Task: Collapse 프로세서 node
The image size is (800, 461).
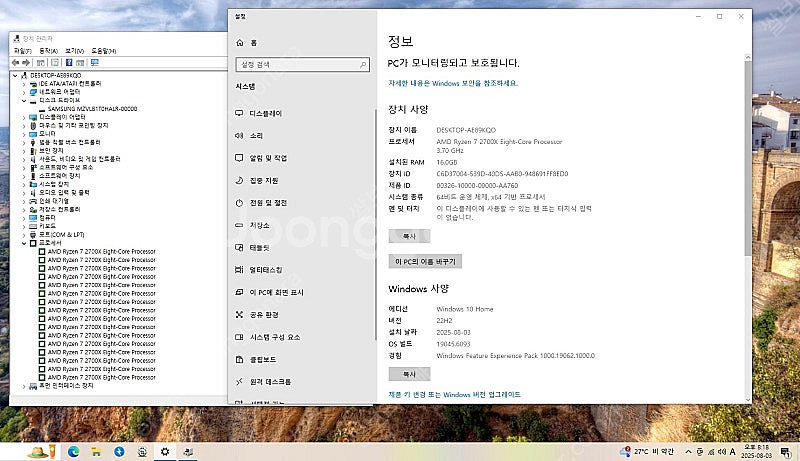Action: coord(23,243)
